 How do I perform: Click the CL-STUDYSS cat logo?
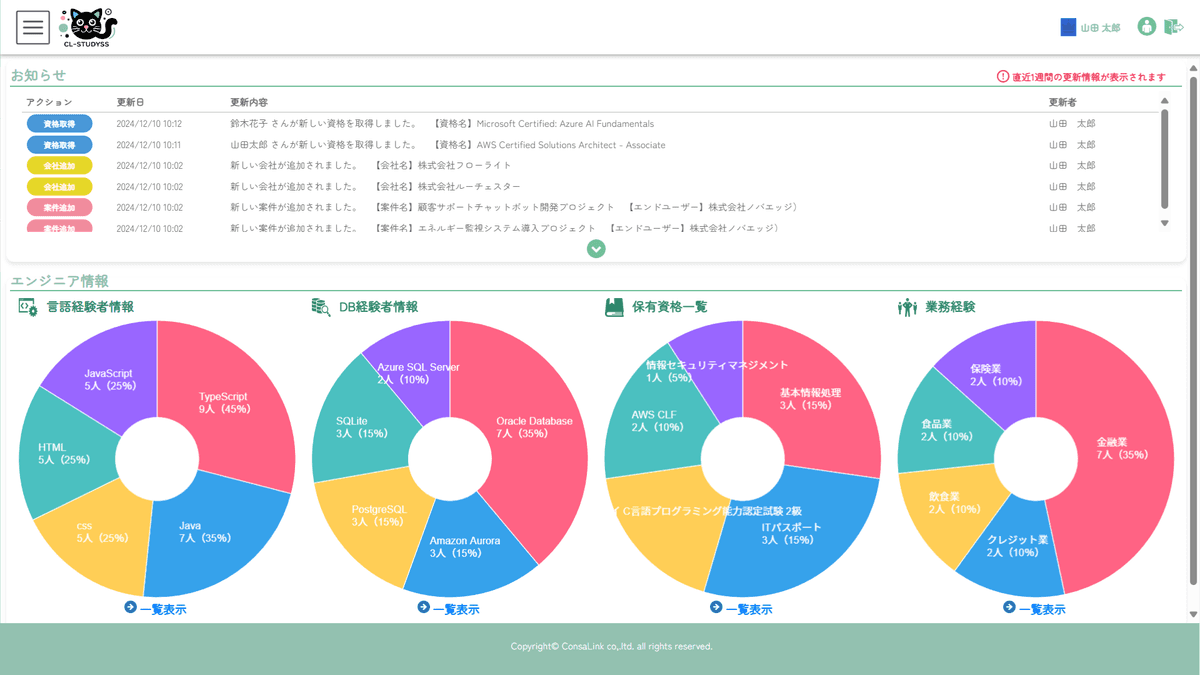click(x=88, y=27)
